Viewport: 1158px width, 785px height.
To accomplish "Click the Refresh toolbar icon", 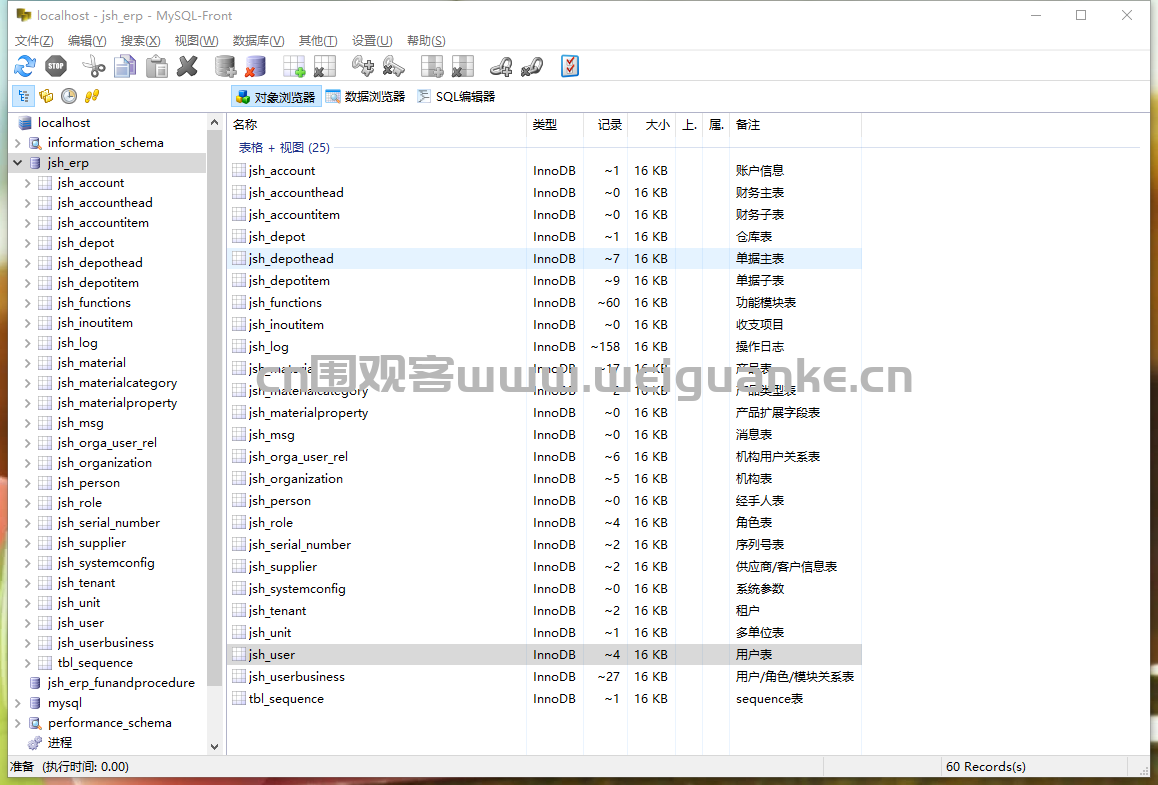I will pyautogui.click(x=24, y=66).
